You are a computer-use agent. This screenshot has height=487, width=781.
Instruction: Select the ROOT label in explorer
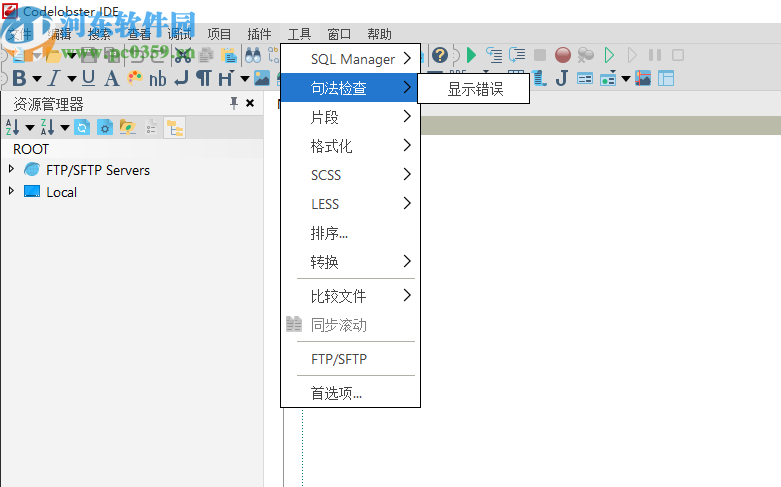click(x=30, y=149)
